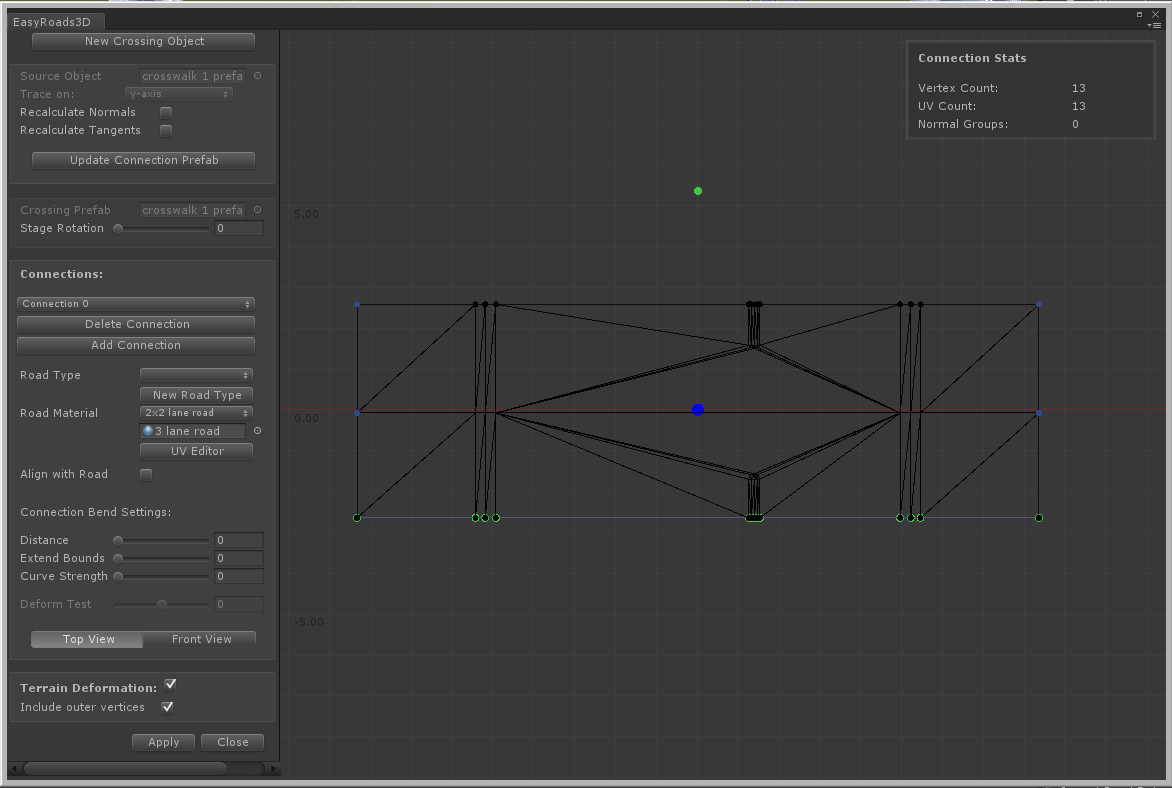This screenshot has width=1172, height=788.
Task: Open the UV Editor
Action: click(x=197, y=451)
